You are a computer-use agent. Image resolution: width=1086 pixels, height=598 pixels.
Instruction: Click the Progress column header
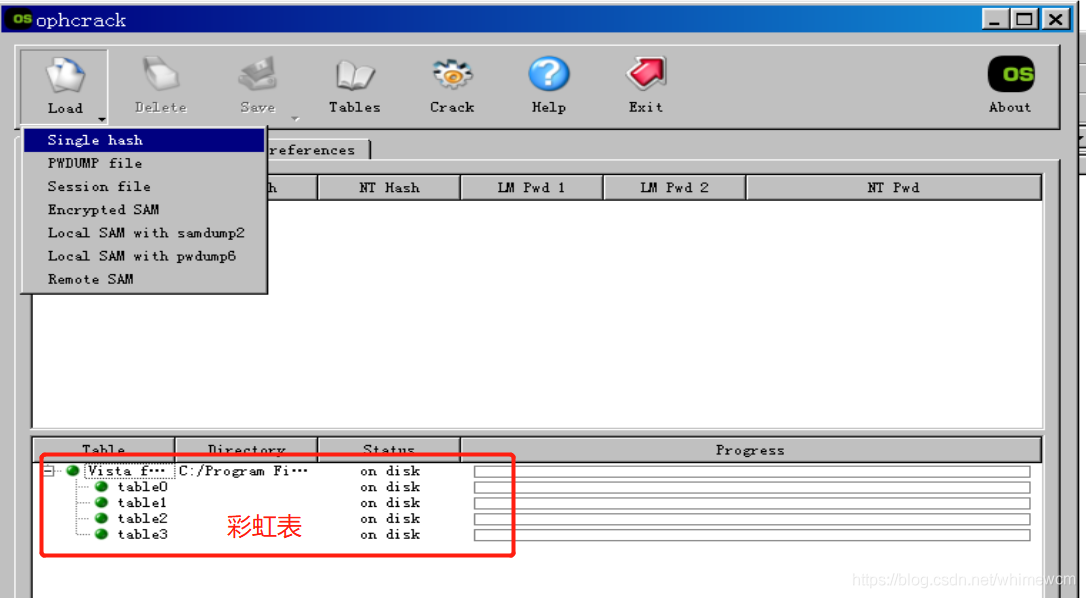[751, 450]
